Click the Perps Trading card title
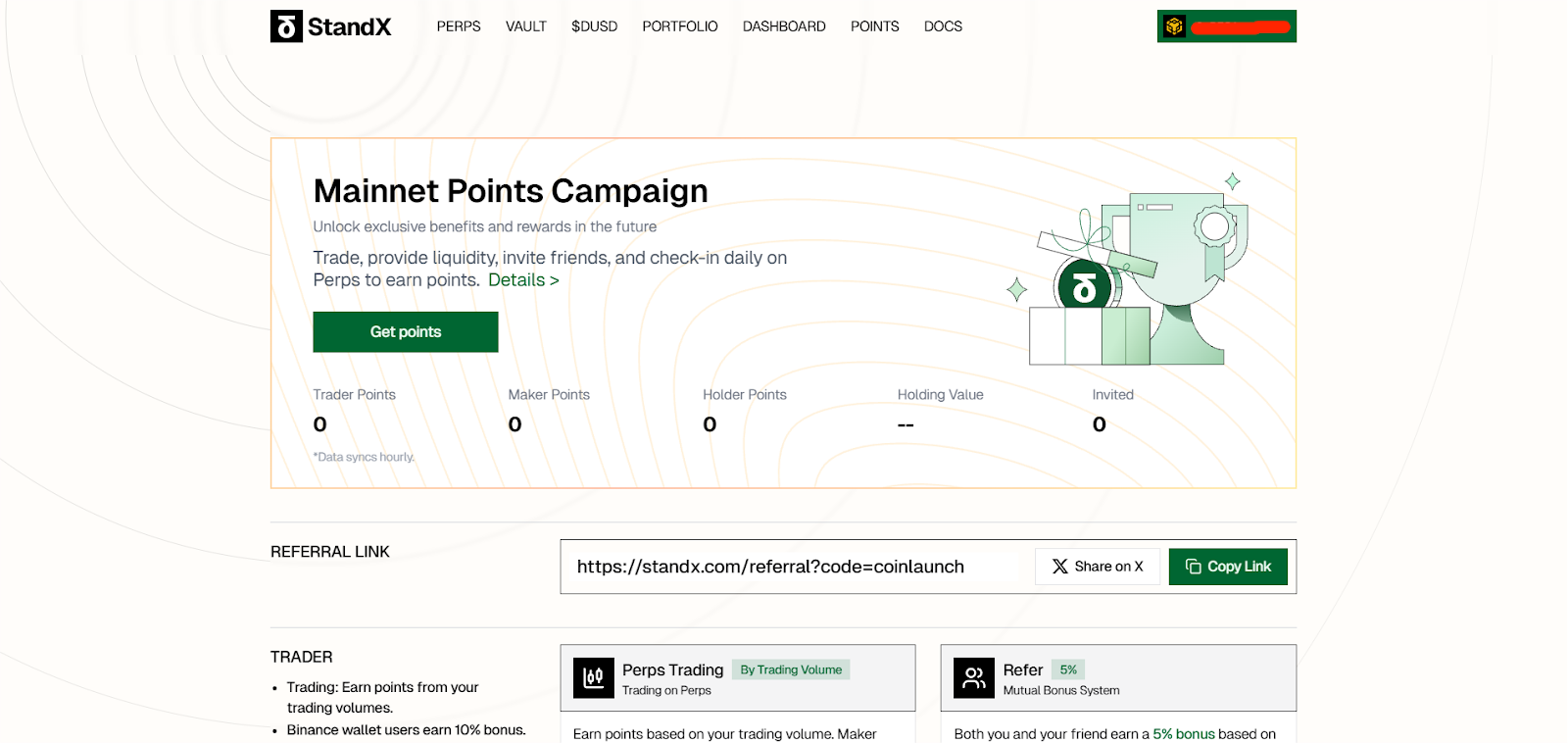Viewport: 1568px width, 743px height. (672, 670)
